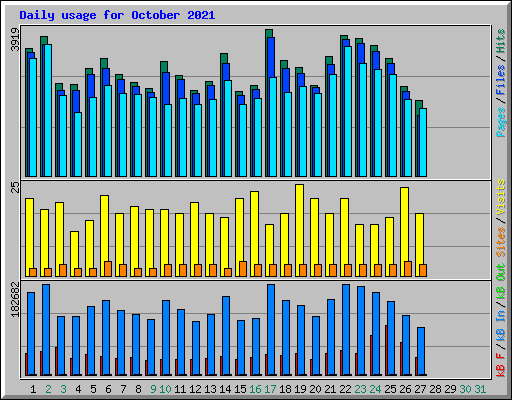This screenshot has width=512, height=400.
Task: Click day 17 on the x-axis
Action: point(270,389)
